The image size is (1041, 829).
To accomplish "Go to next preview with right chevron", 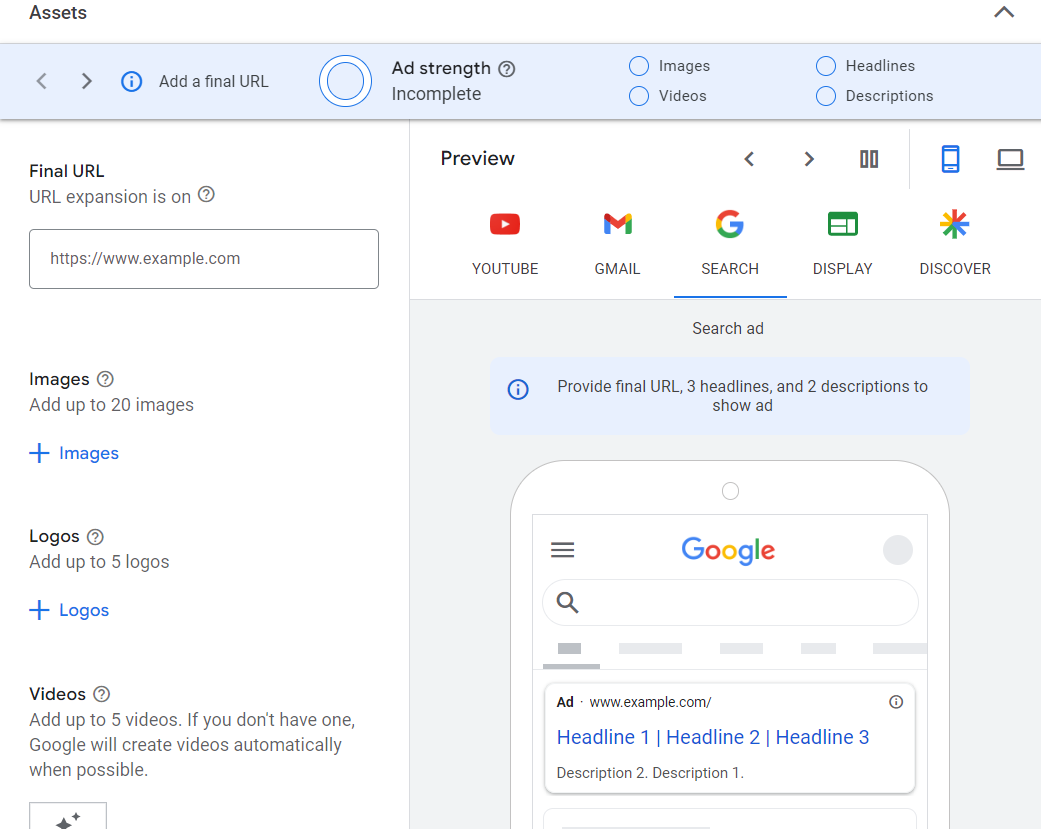I will pyautogui.click(x=809, y=159).
